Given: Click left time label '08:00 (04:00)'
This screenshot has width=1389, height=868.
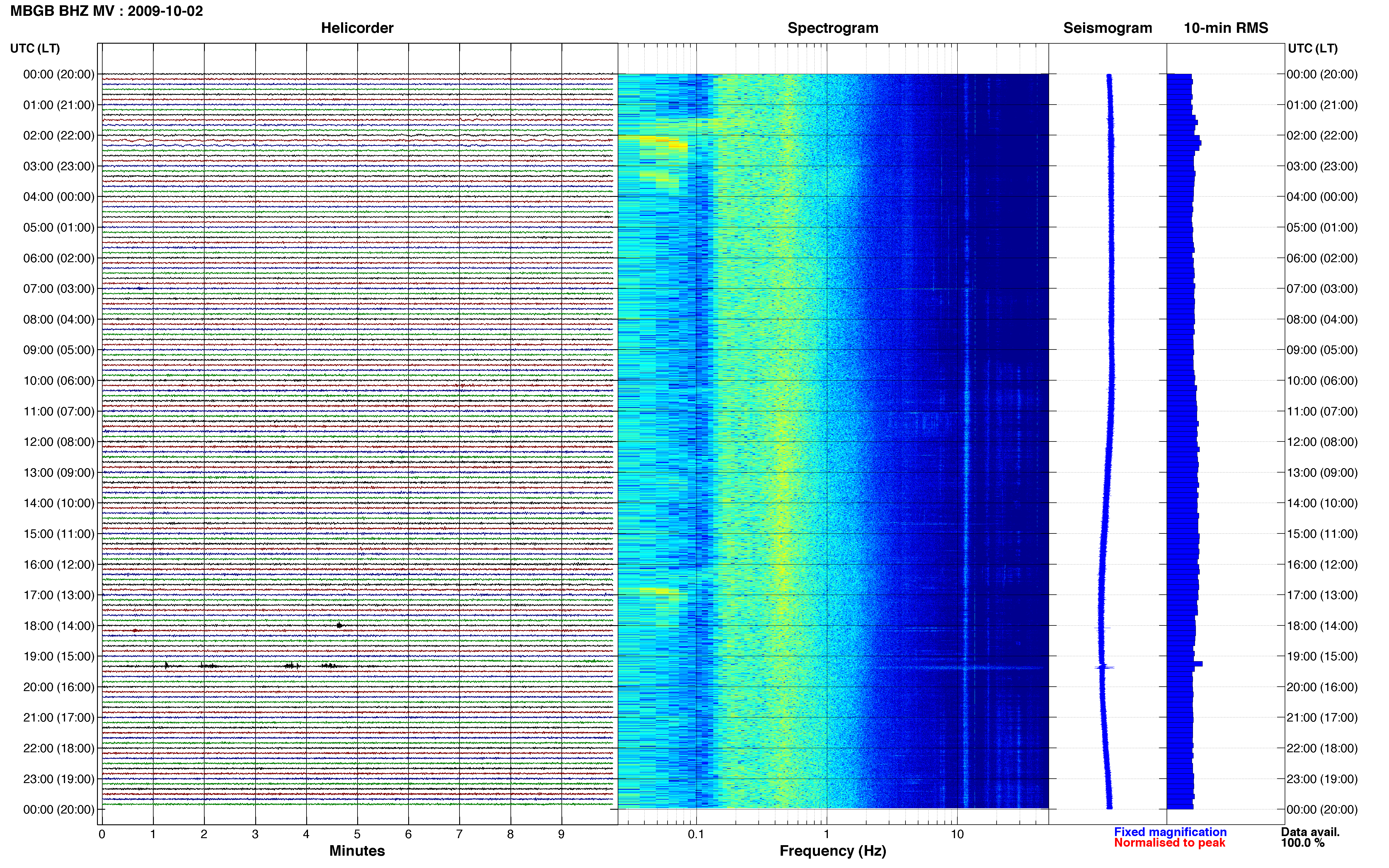Looking at the screenshot, I should tap(59, 319).
